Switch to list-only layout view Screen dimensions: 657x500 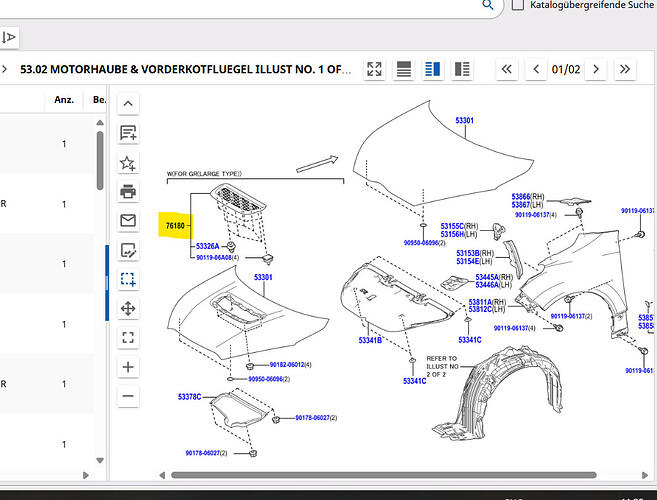(404, 69)
